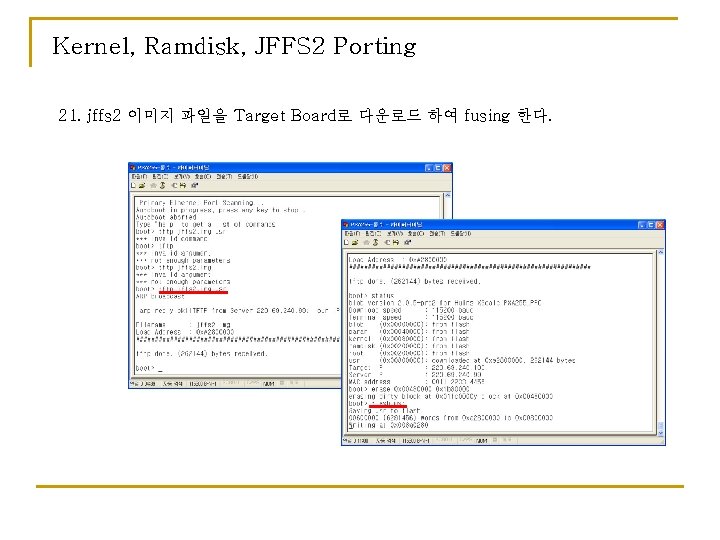Click 'ARP broadcast' line in back terminal

coord(160,297)
